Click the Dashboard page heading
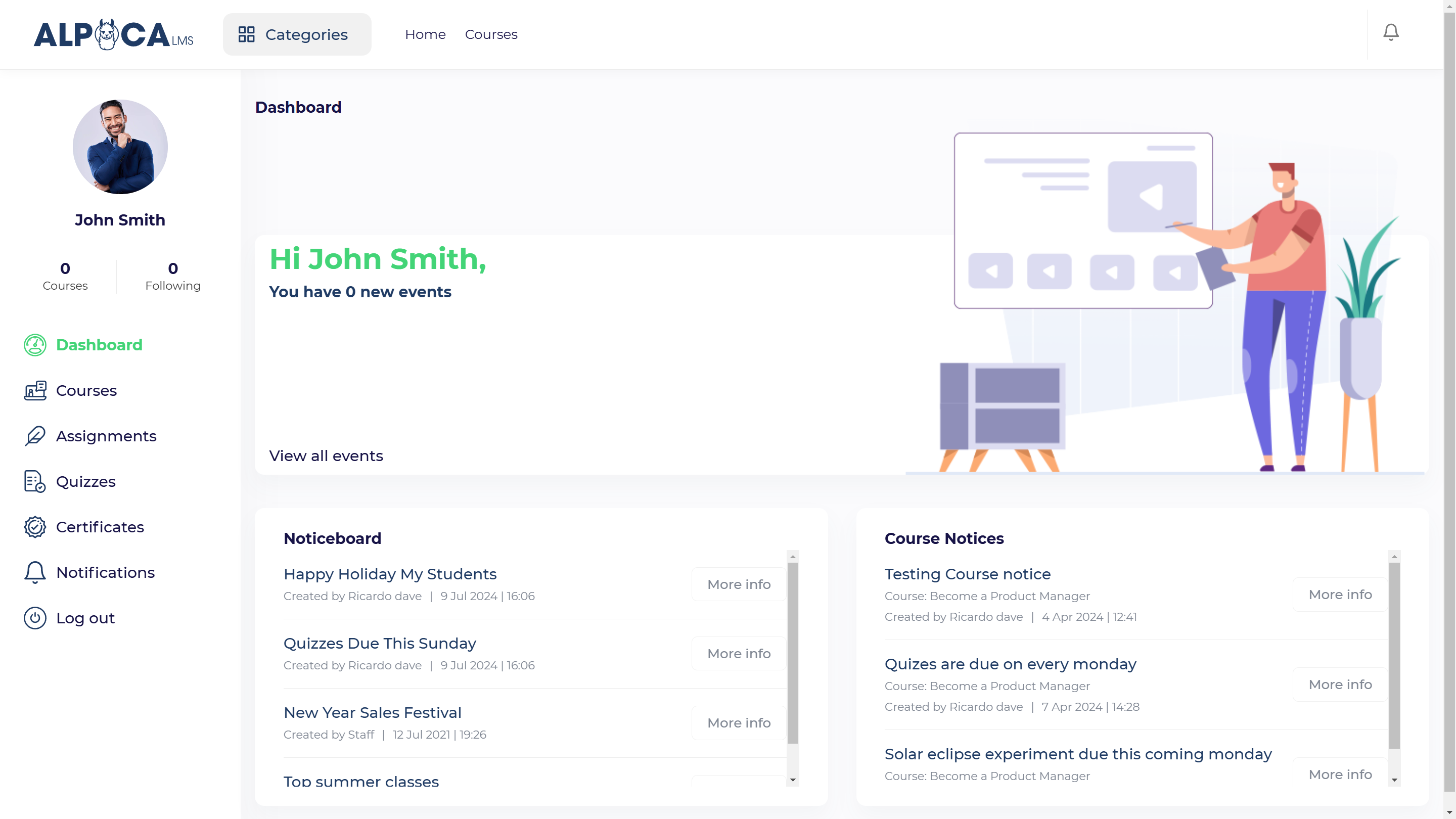This screenshot has height=819, width=1456. 298,107
